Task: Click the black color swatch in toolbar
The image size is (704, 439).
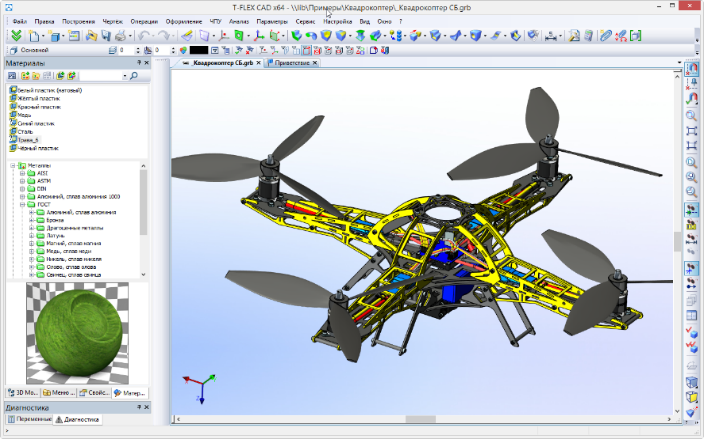Action: 199,50
